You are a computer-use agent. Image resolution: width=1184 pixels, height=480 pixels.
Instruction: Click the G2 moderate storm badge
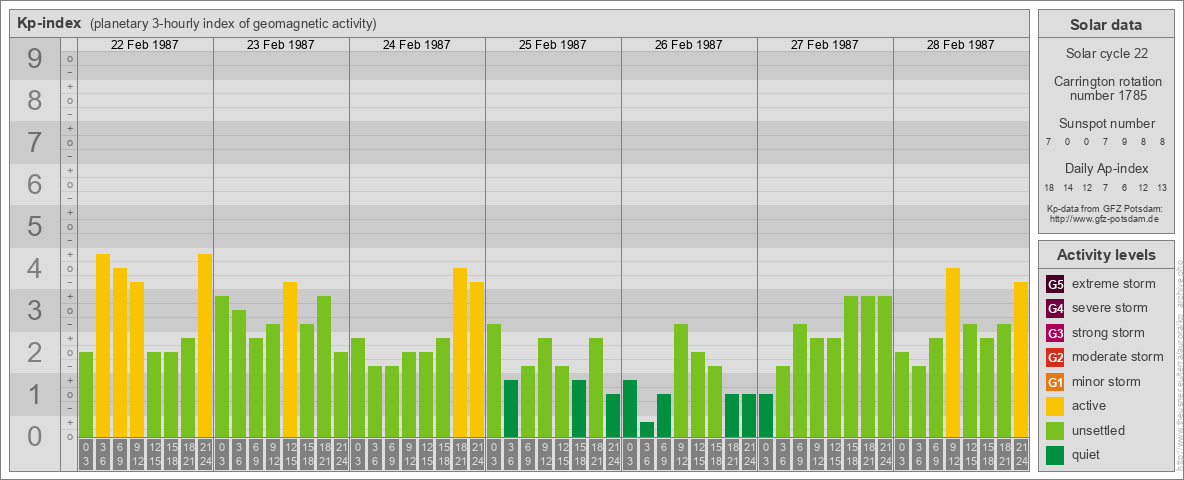tap(1055, 357)
